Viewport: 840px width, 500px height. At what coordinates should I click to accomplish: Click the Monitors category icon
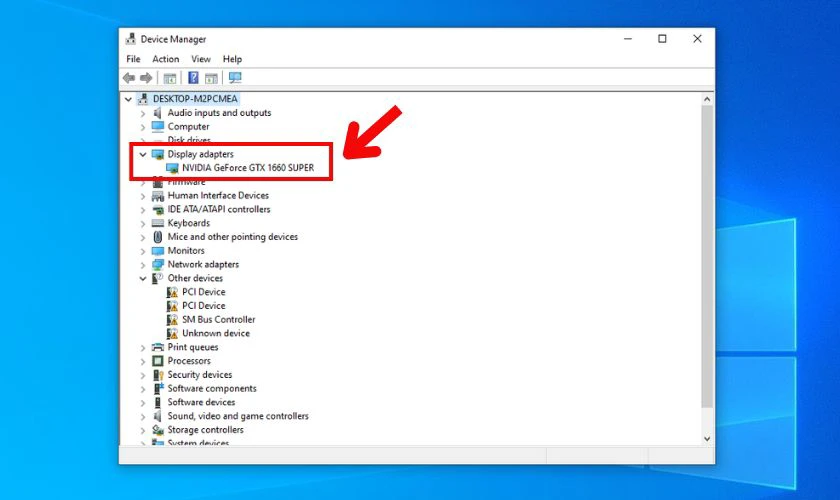(158, 251)
